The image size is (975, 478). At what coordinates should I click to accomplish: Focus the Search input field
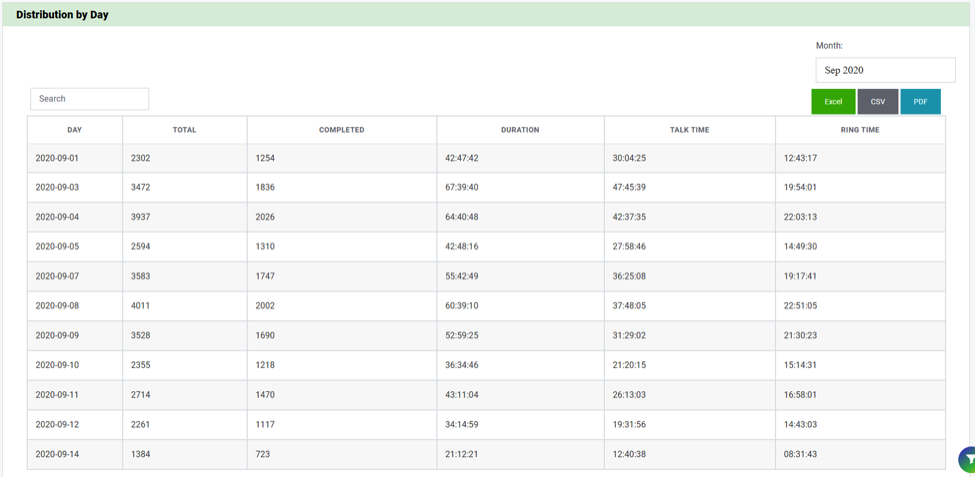[x=89, y=99]
